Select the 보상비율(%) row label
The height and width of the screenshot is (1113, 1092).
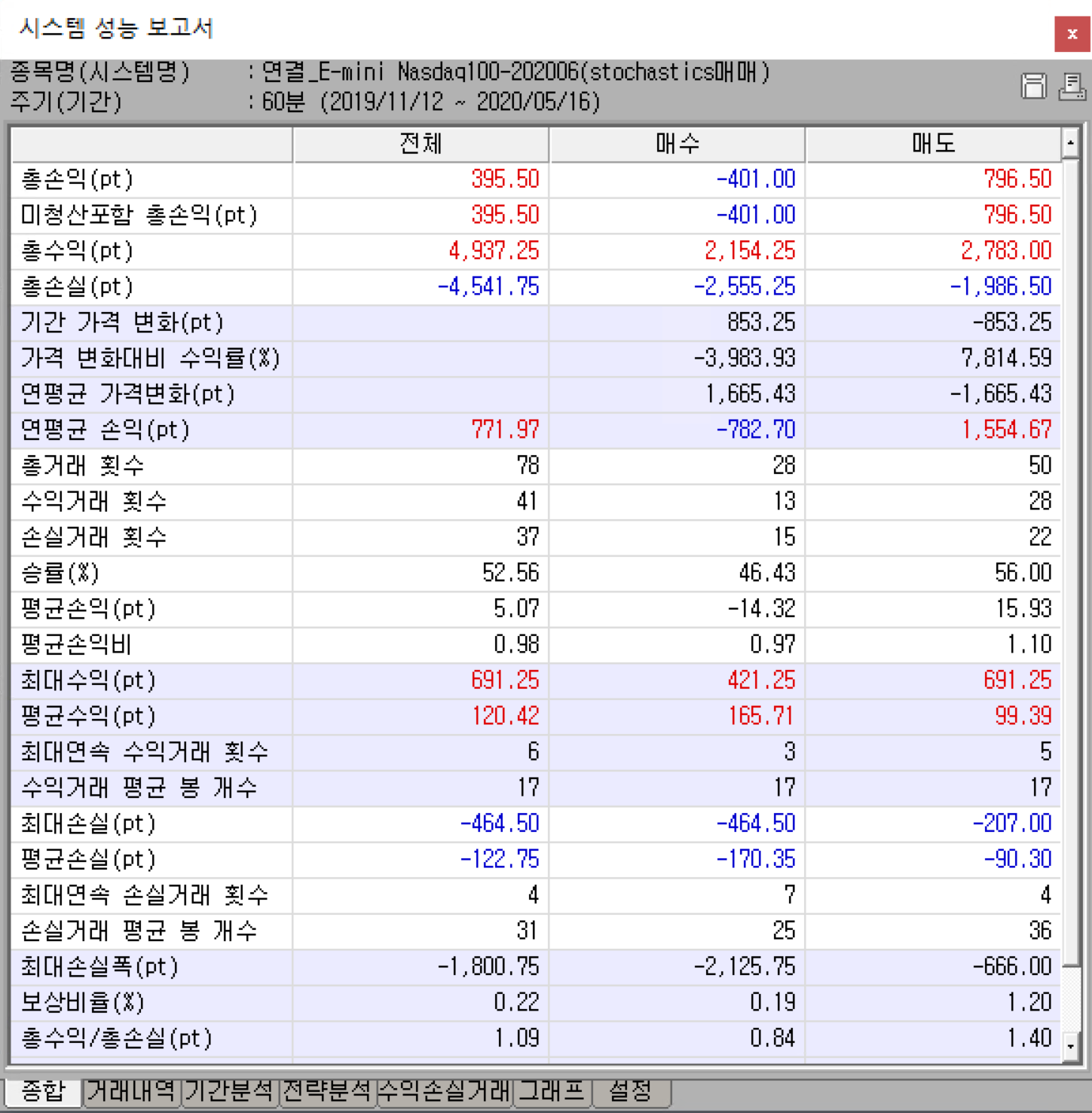pos(82,1003)
